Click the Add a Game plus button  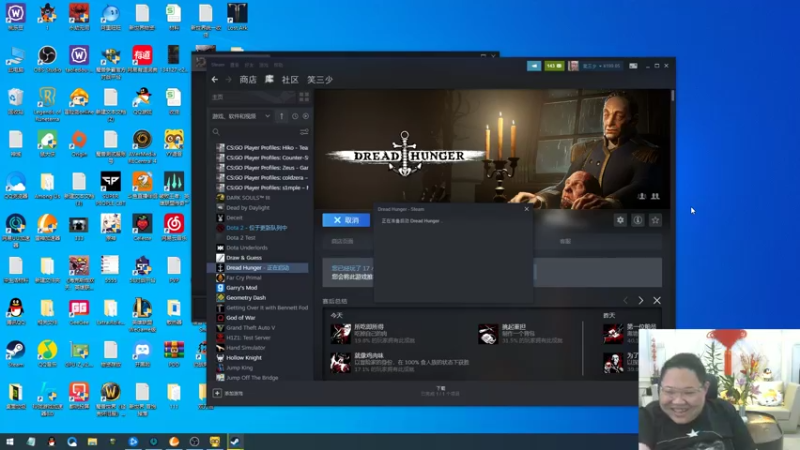point(217,393)
